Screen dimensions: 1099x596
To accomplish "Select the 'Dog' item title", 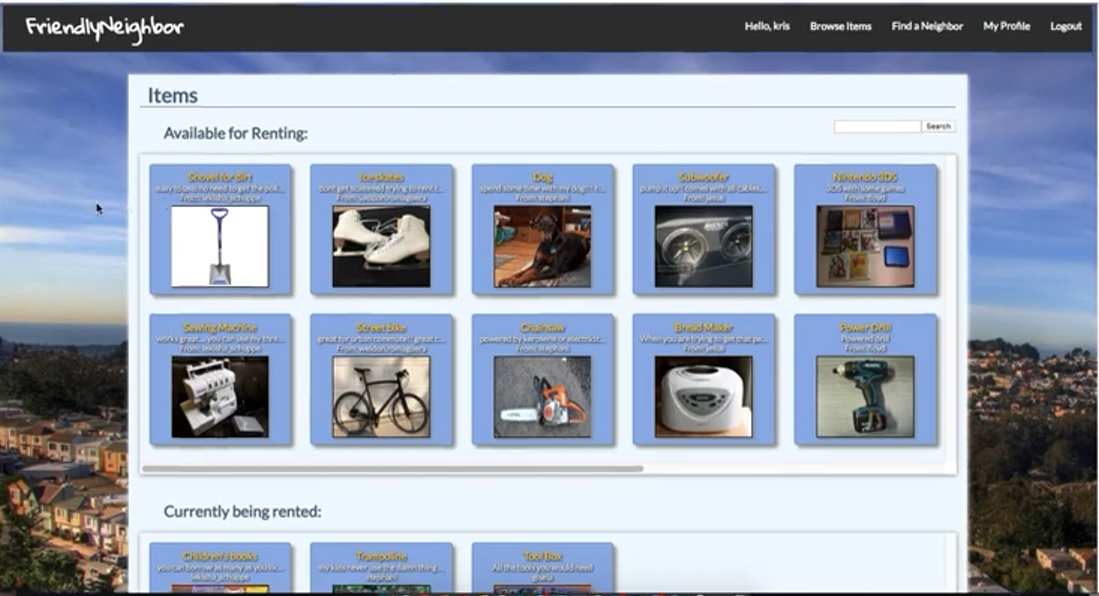I will [x=542, y=177].
